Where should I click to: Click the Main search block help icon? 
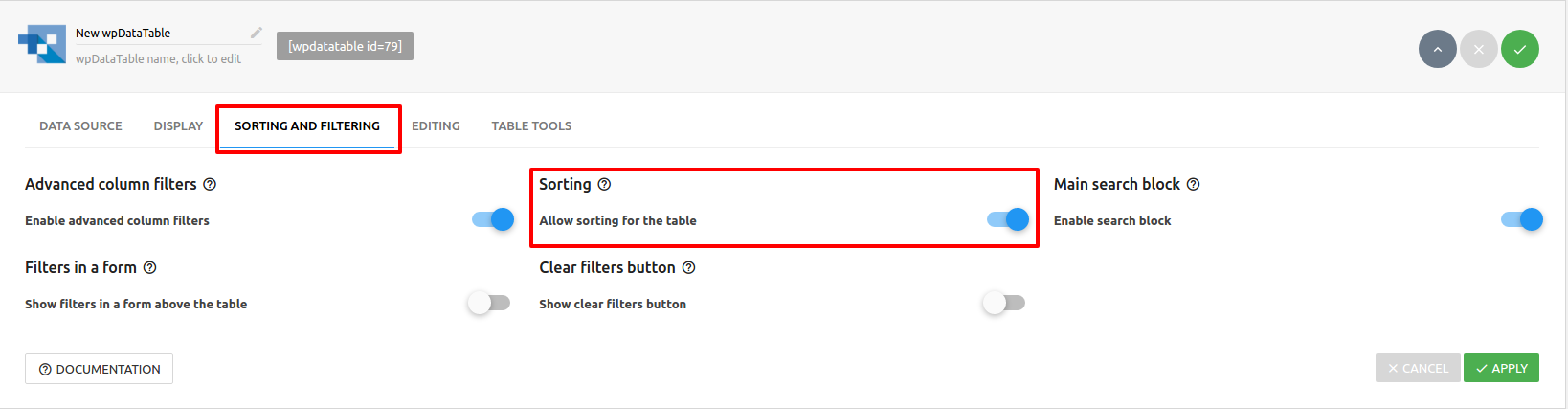point(1193,184)
